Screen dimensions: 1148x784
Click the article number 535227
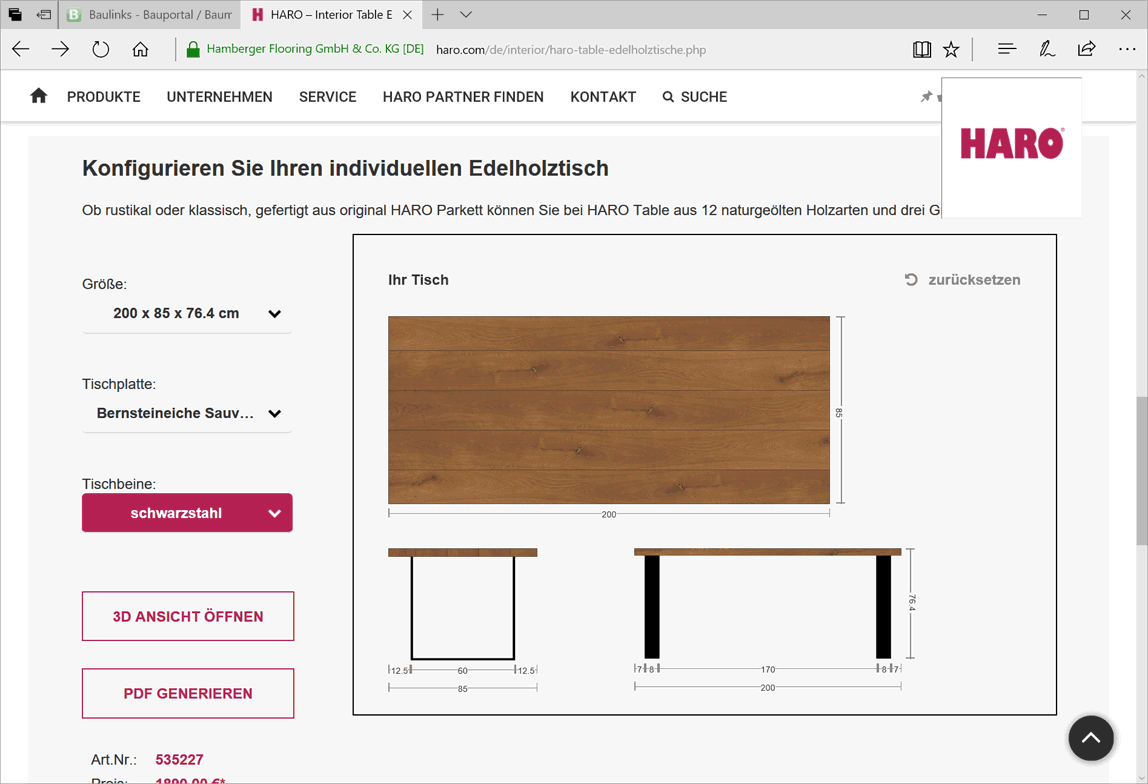point(179,760)
